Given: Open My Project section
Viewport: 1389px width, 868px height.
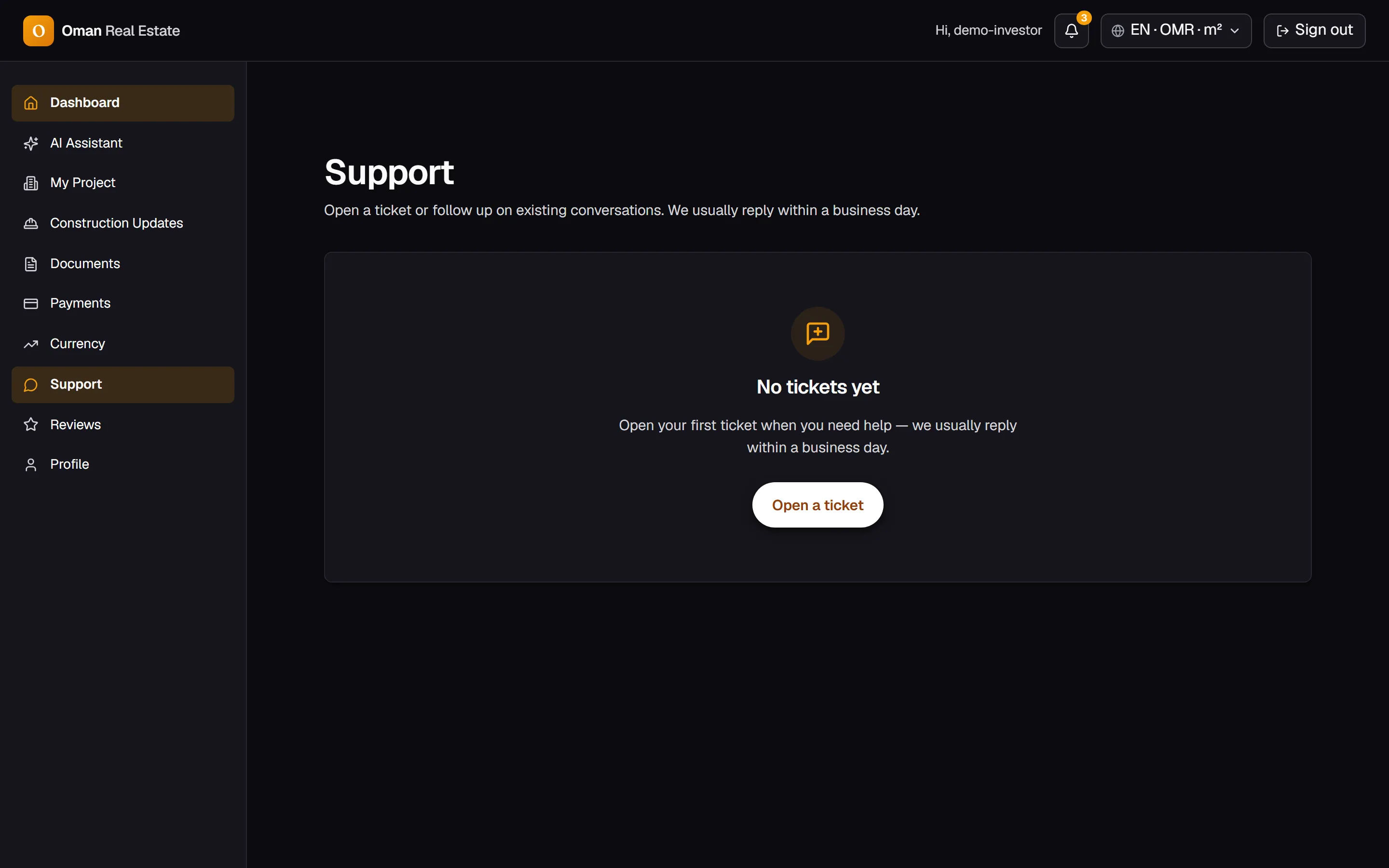Looking at the screenshot, I should tap(123, 183).
